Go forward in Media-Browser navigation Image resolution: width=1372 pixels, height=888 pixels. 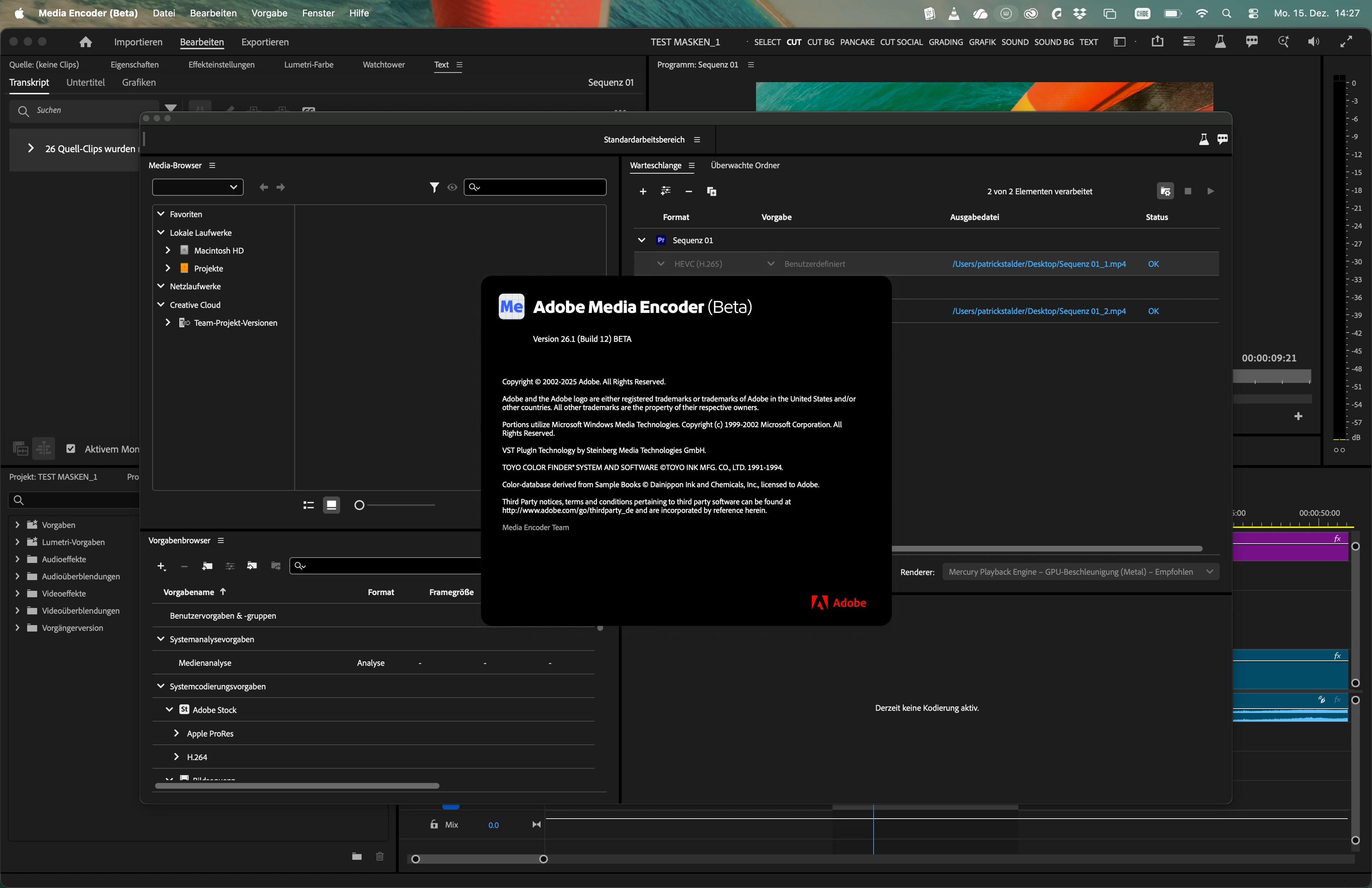tap(281, 187)
